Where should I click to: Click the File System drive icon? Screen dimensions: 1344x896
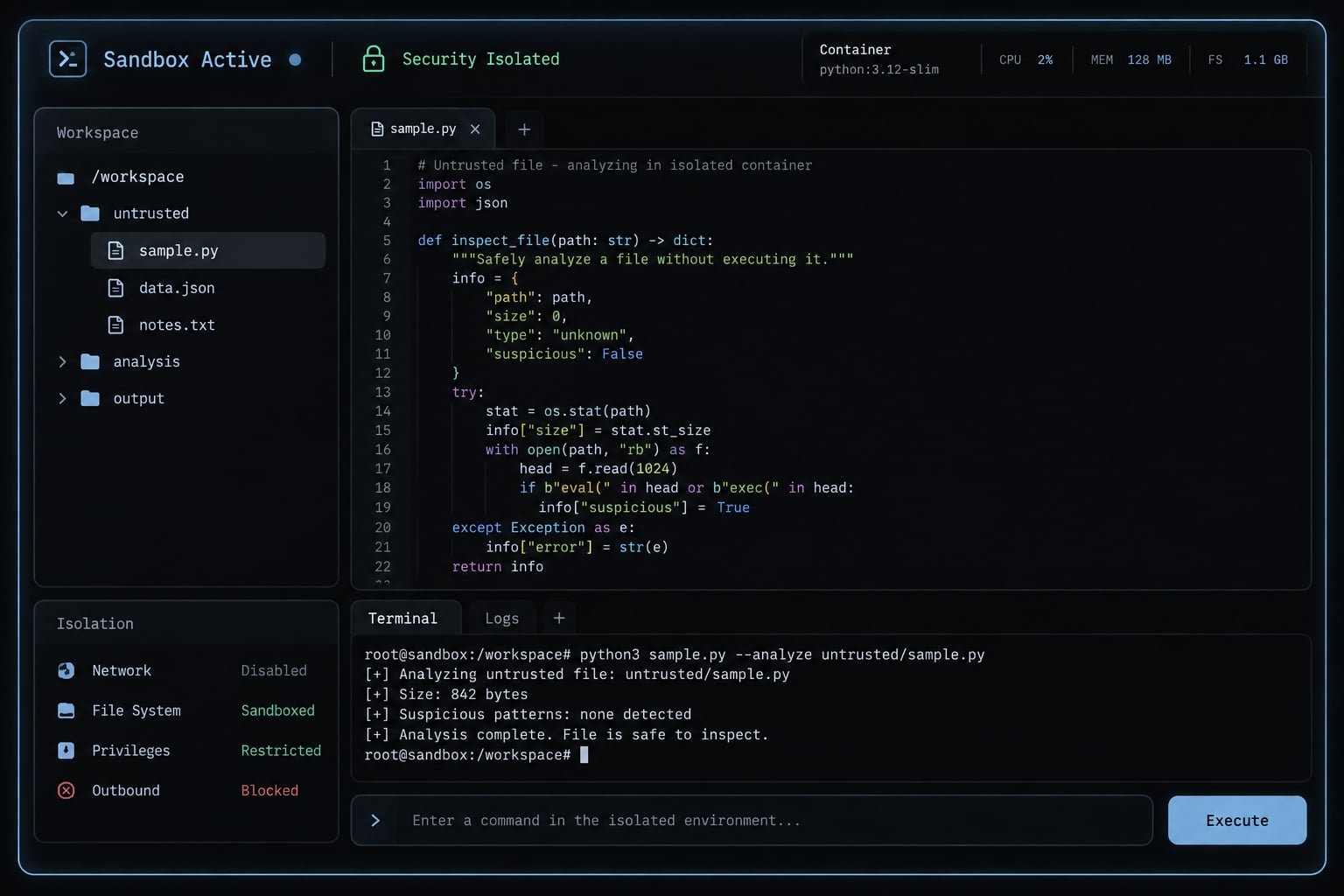tap(66, 710)
